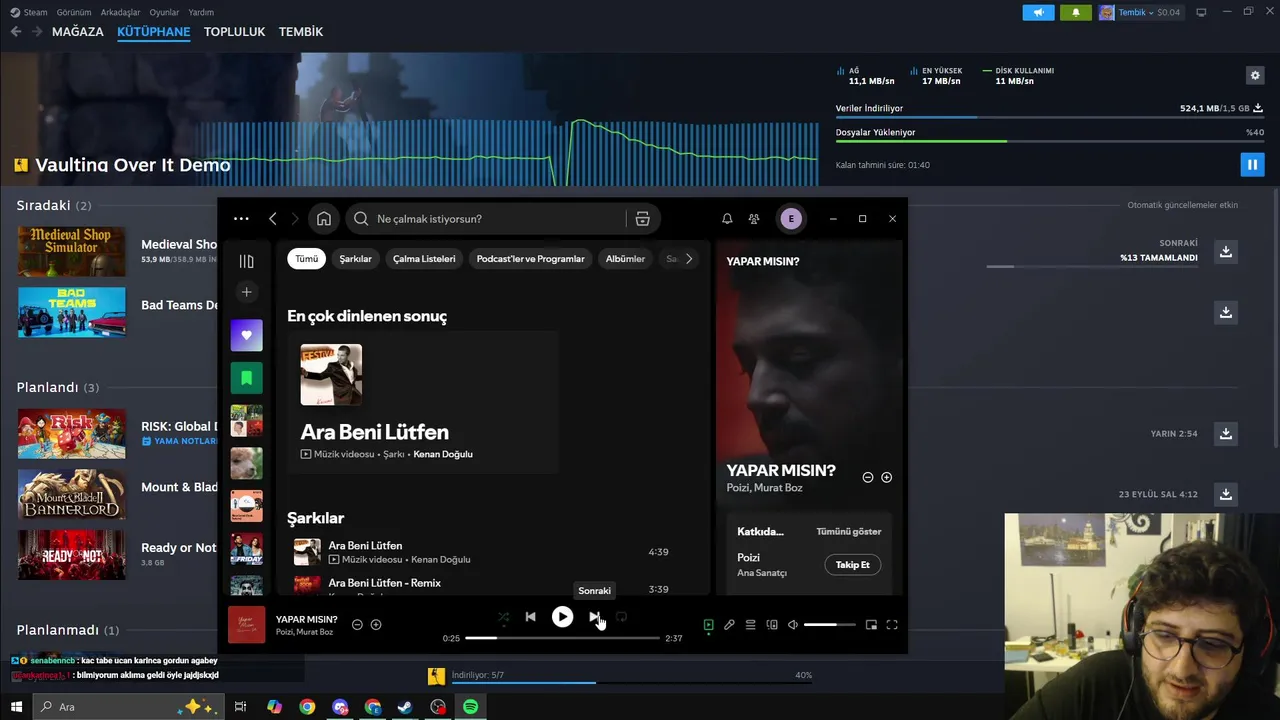Open YAPAR MISIN? album art in player bar
1280x720 pixels.
[247, 625]
